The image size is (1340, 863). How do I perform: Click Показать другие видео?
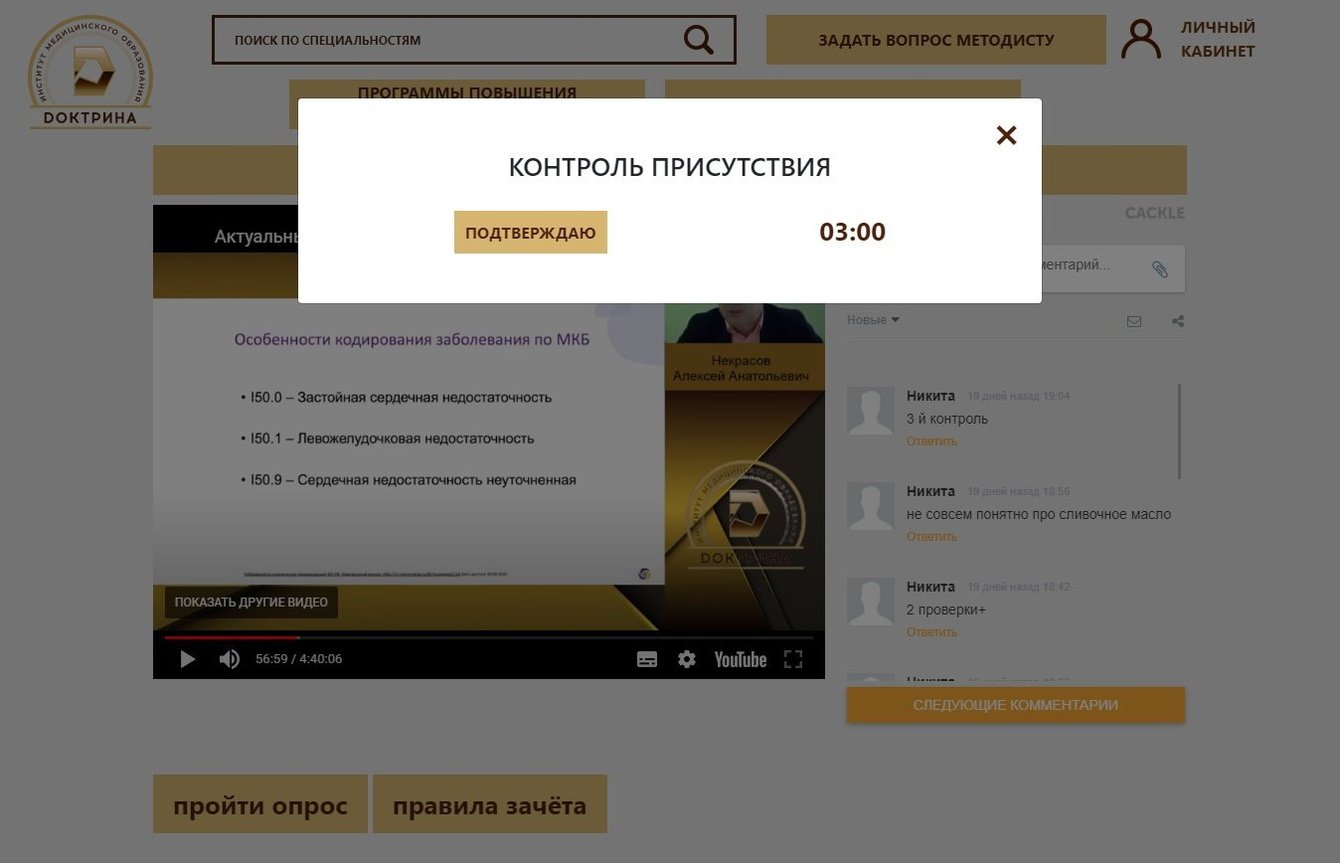coord(251,602)
